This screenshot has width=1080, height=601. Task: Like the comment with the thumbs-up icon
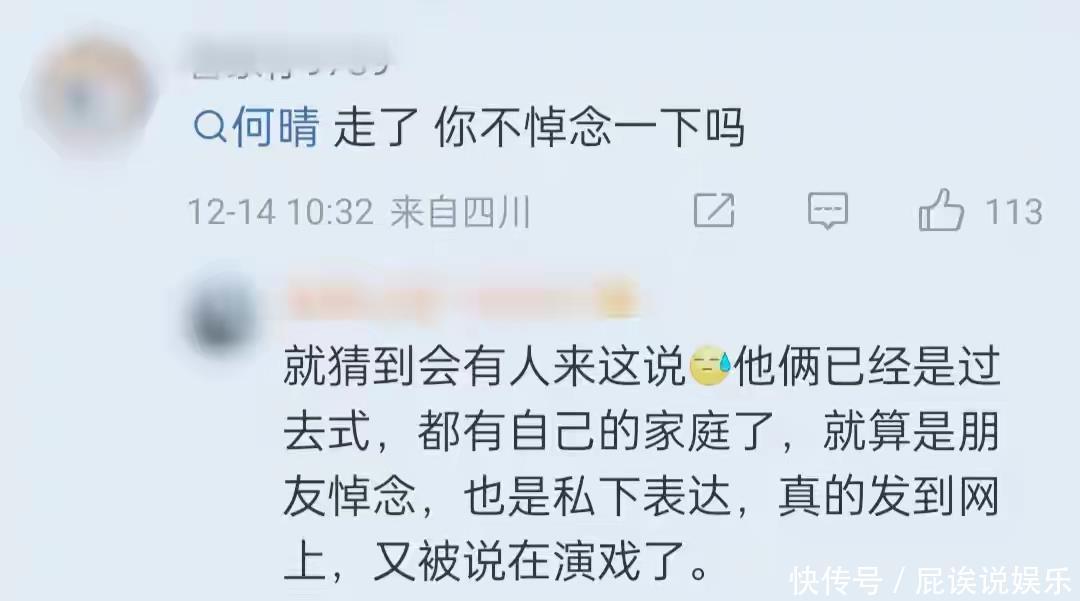pos(941,209)
